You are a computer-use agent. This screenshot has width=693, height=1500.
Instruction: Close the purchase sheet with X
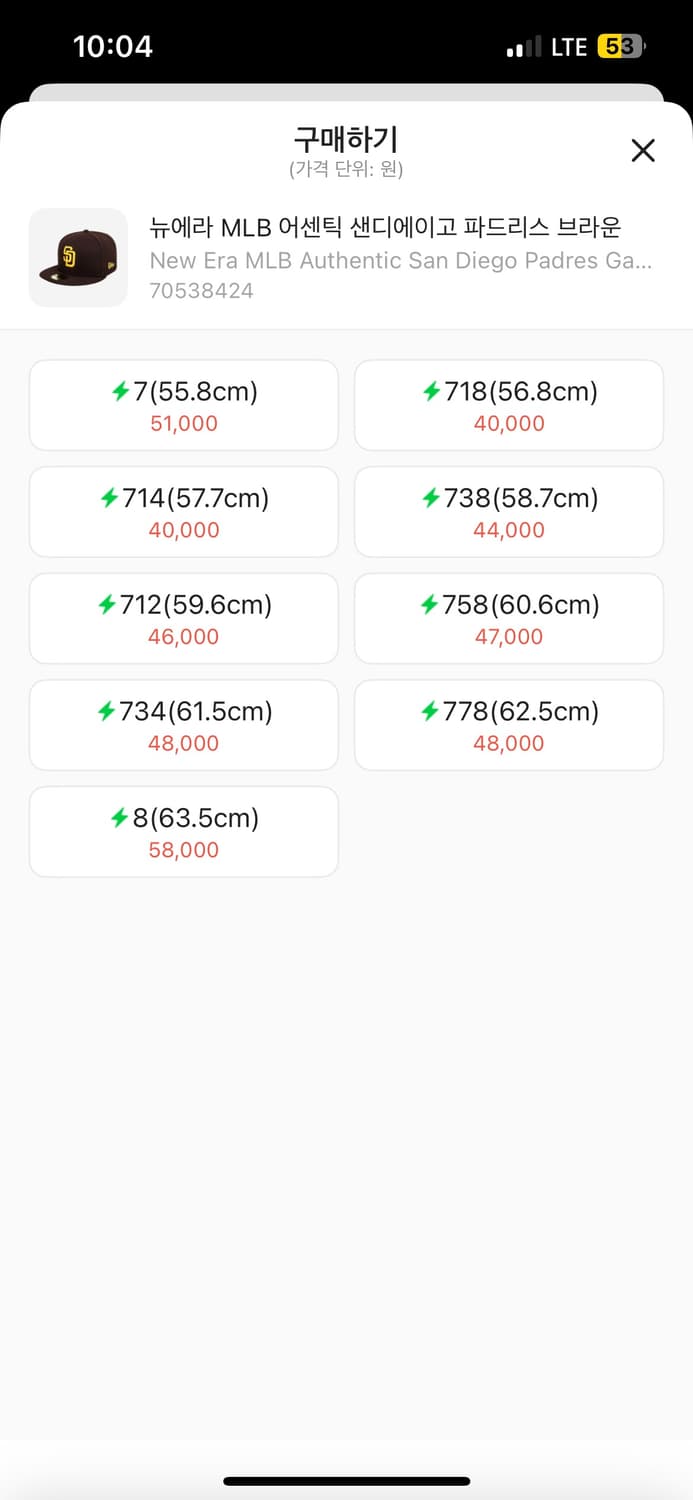[643, 151]
